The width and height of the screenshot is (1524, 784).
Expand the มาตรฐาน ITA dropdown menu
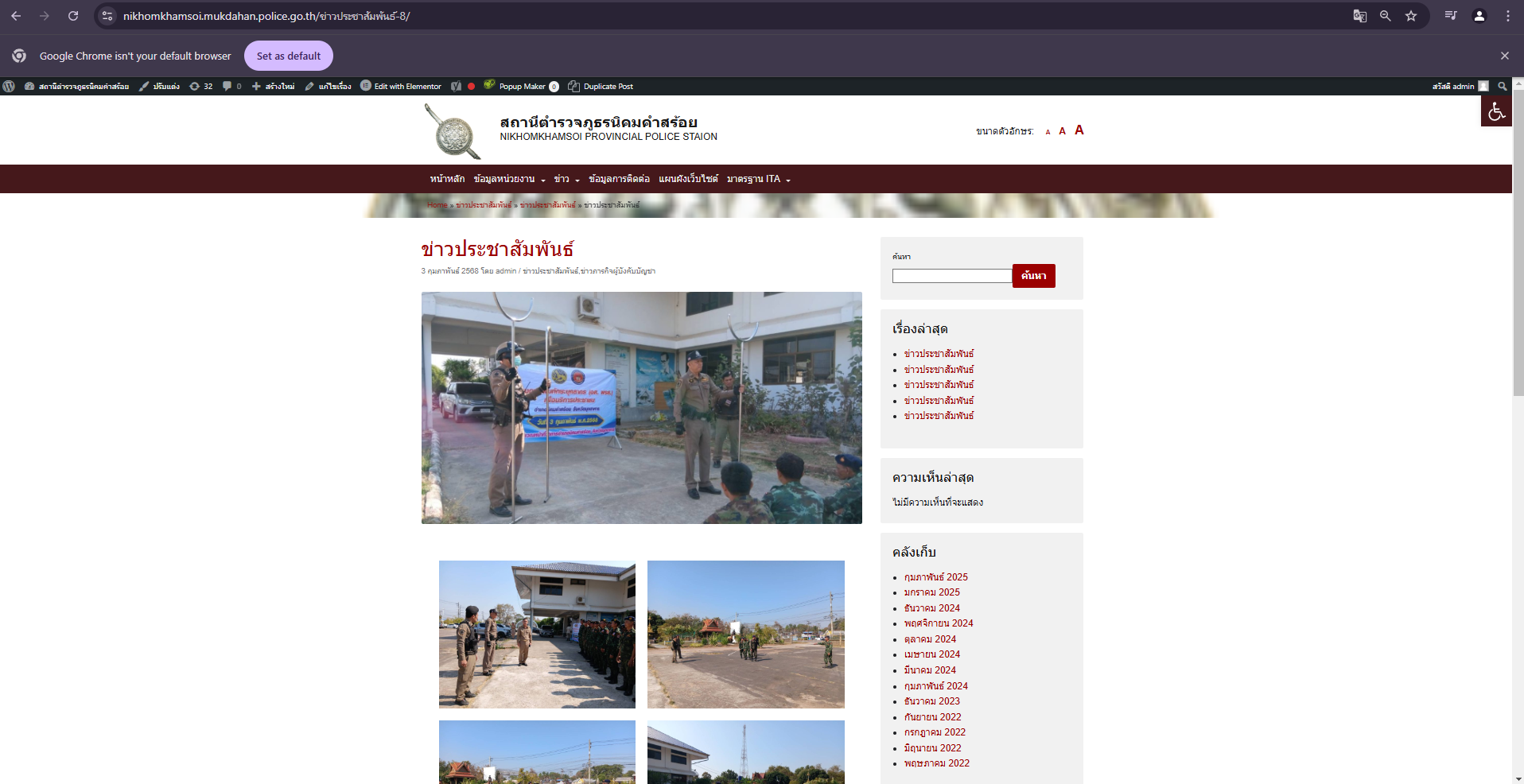coord(758,179)
